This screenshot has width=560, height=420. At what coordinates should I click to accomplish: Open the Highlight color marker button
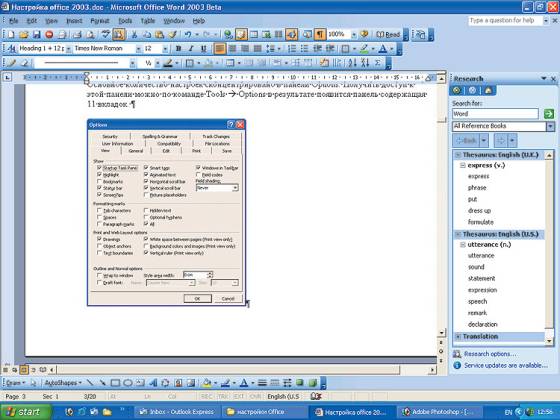click(x=364, y=49)
